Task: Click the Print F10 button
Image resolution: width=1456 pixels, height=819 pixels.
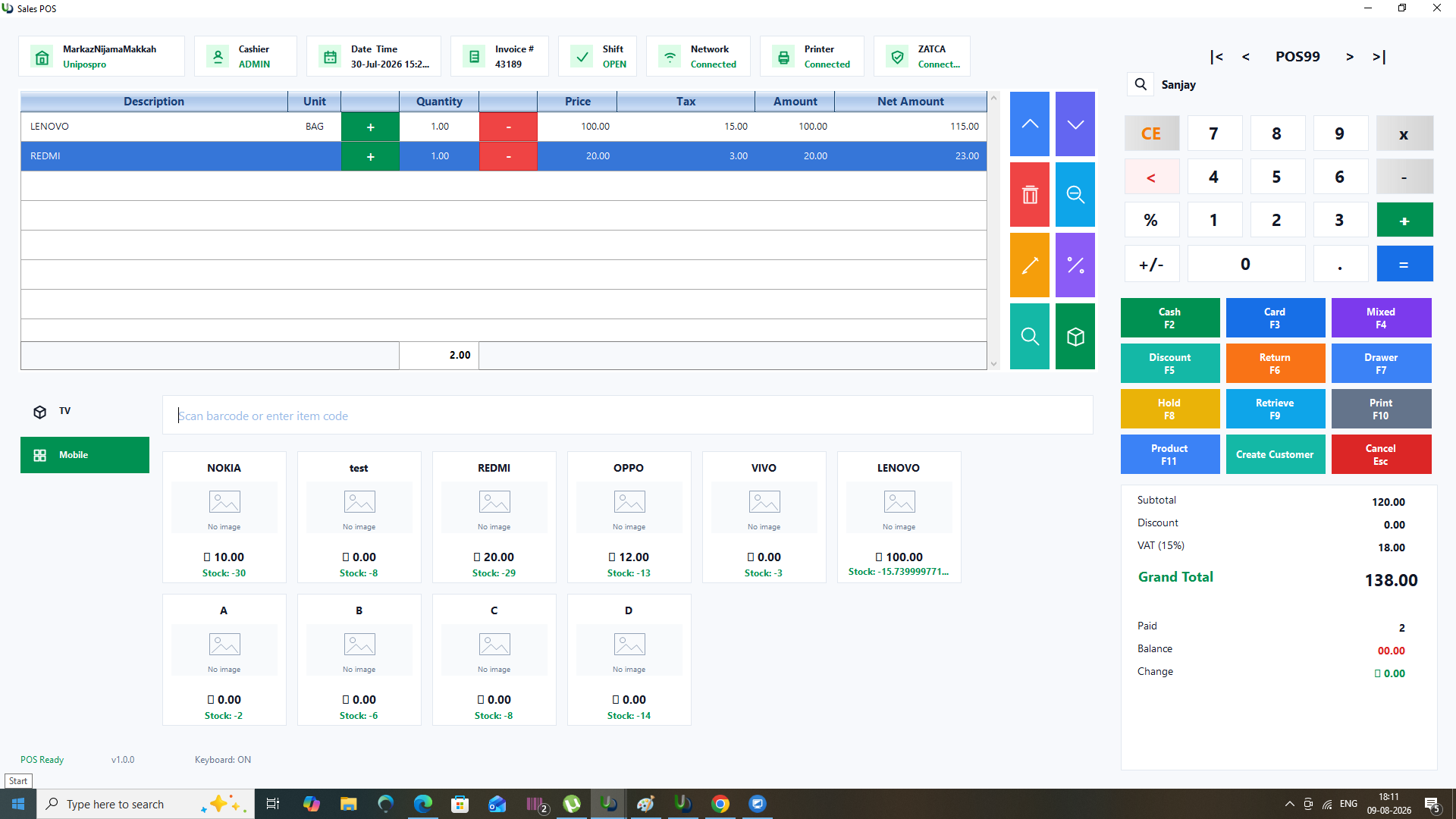Action: click(x=1382, y=409)
